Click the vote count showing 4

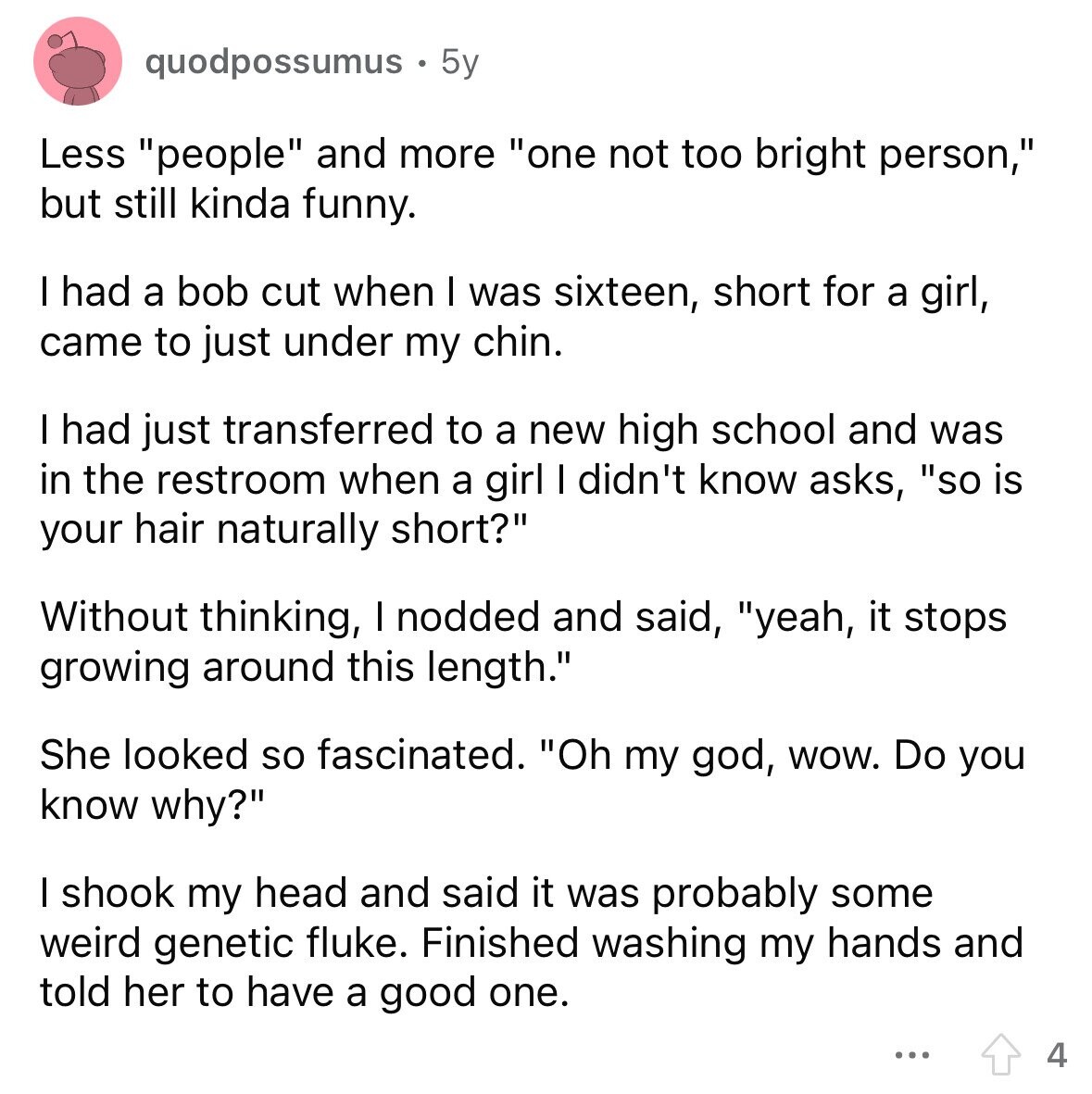[x=1056, y=1055]
